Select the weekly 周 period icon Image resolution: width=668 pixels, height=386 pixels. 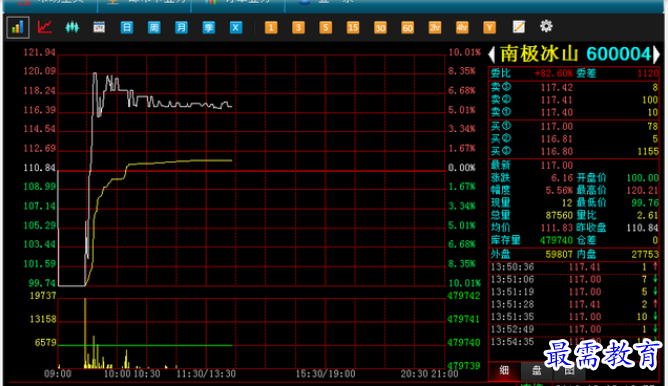[x=154, y=28]
